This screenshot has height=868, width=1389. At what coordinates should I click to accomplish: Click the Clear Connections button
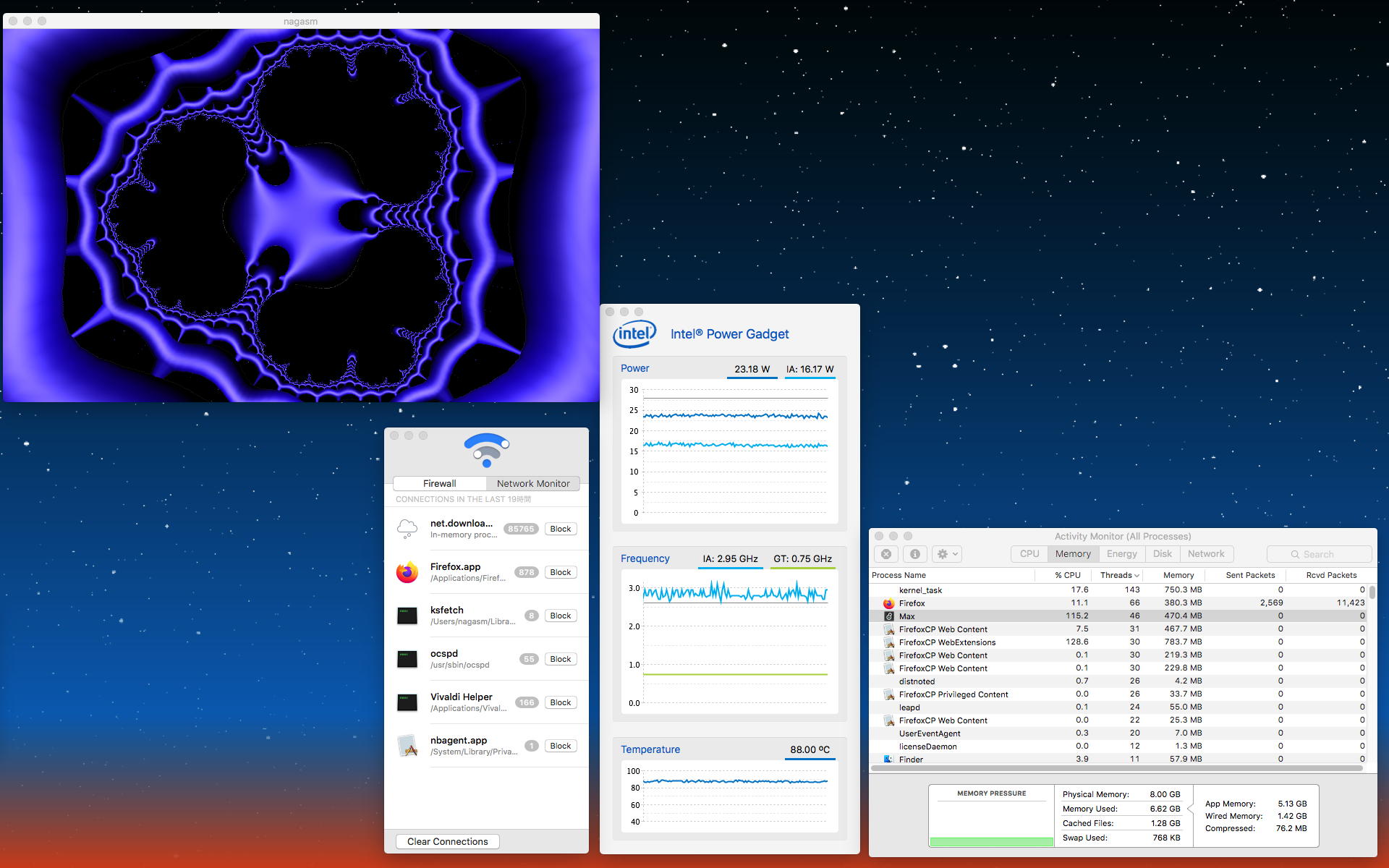pos(447,841)
